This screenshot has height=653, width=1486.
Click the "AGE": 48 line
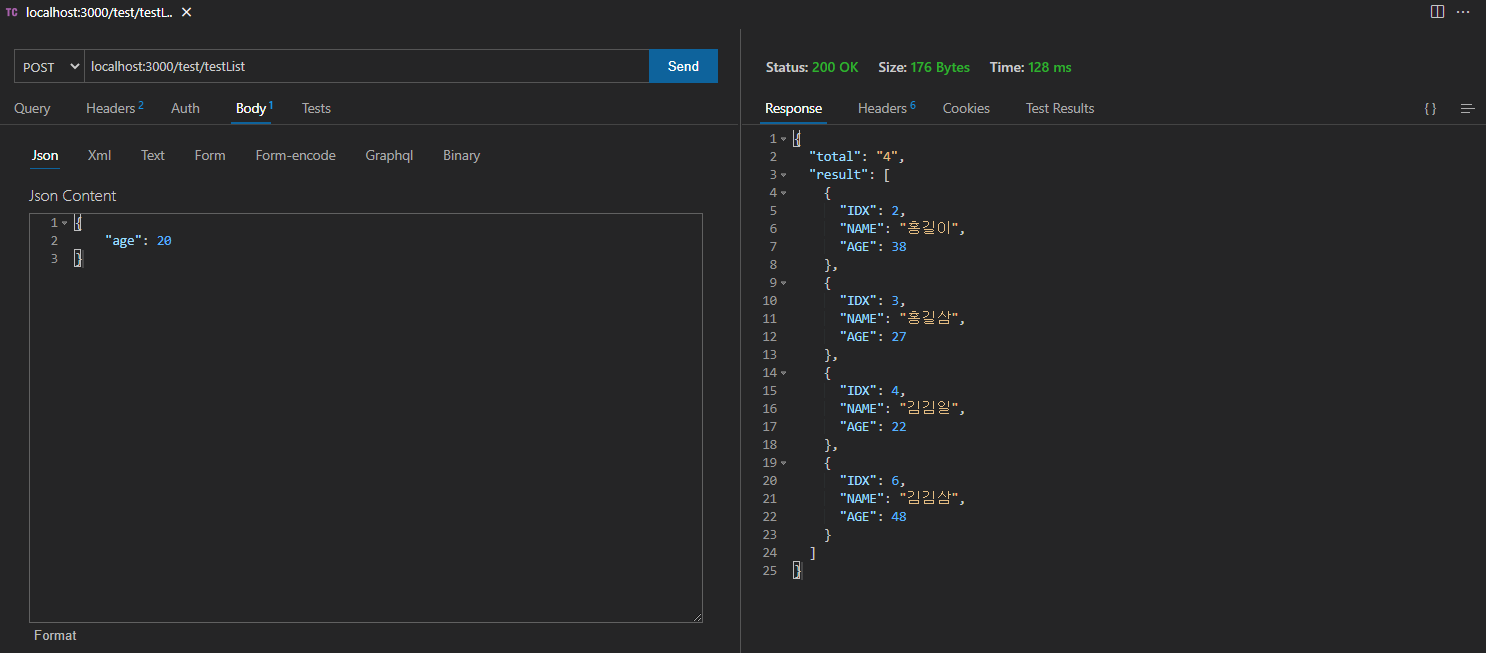(873, 517)
